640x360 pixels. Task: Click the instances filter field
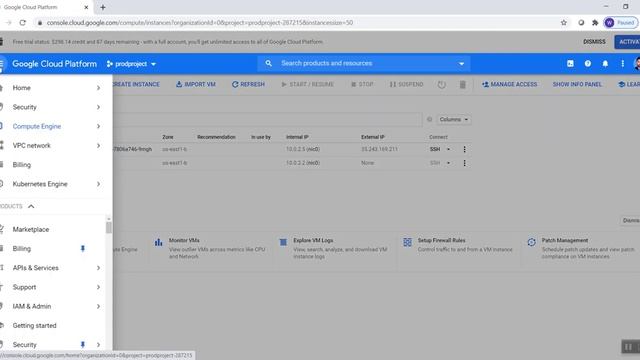(x=267, y=120)
